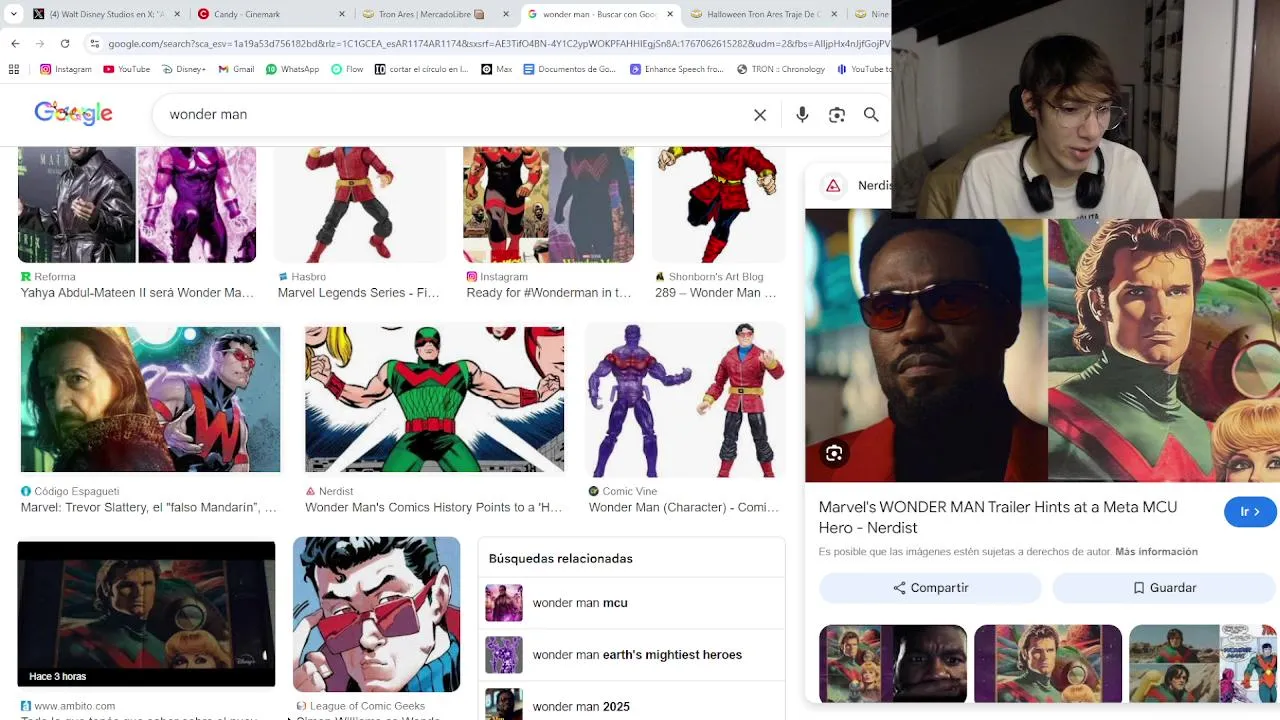This screenshot has width=1280, height=720.
Task: Click the wonder man search field
Action: click(x=455, y=115)
